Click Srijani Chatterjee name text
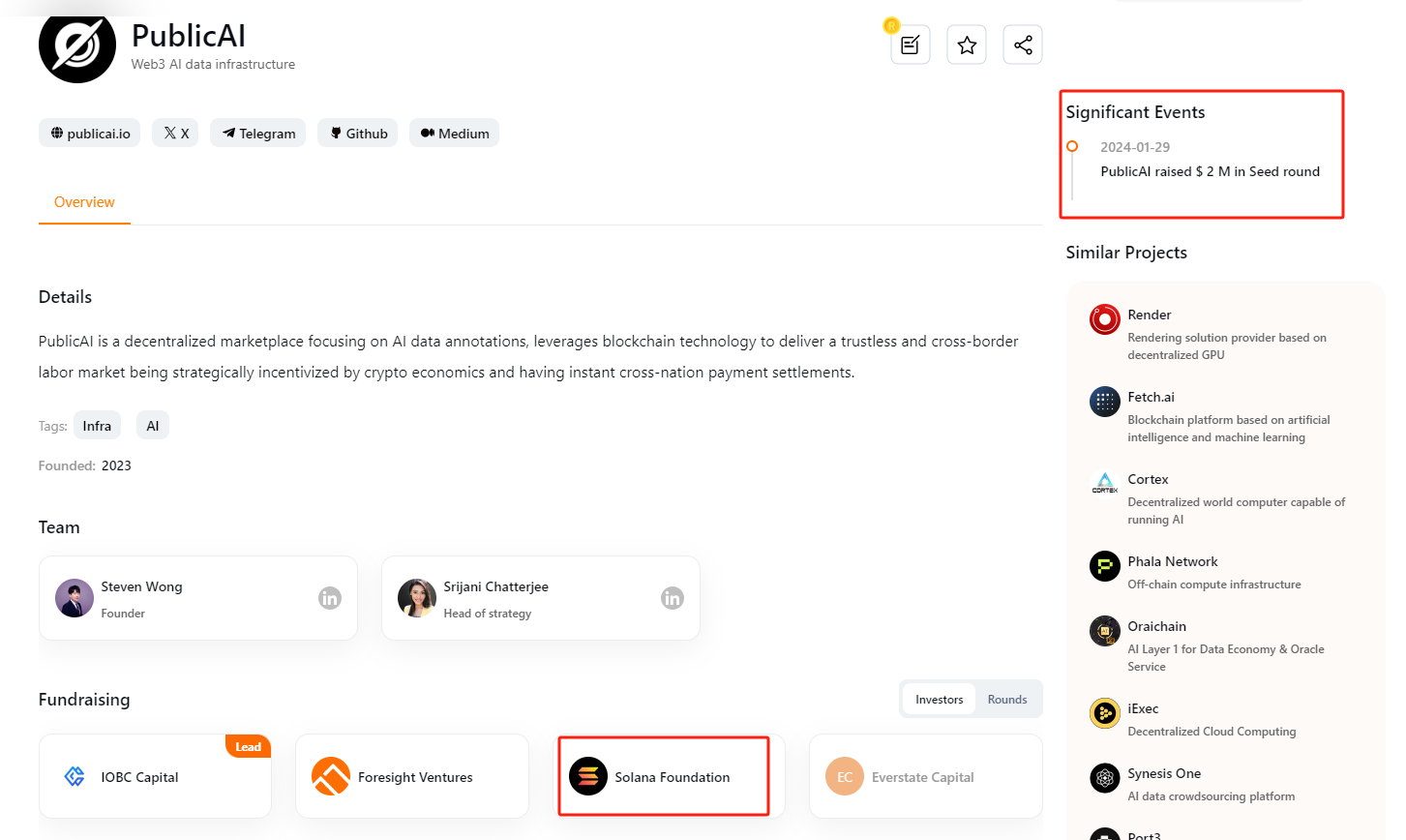Viewport: 1406px width, 840px height. click(x=496, y=586)
